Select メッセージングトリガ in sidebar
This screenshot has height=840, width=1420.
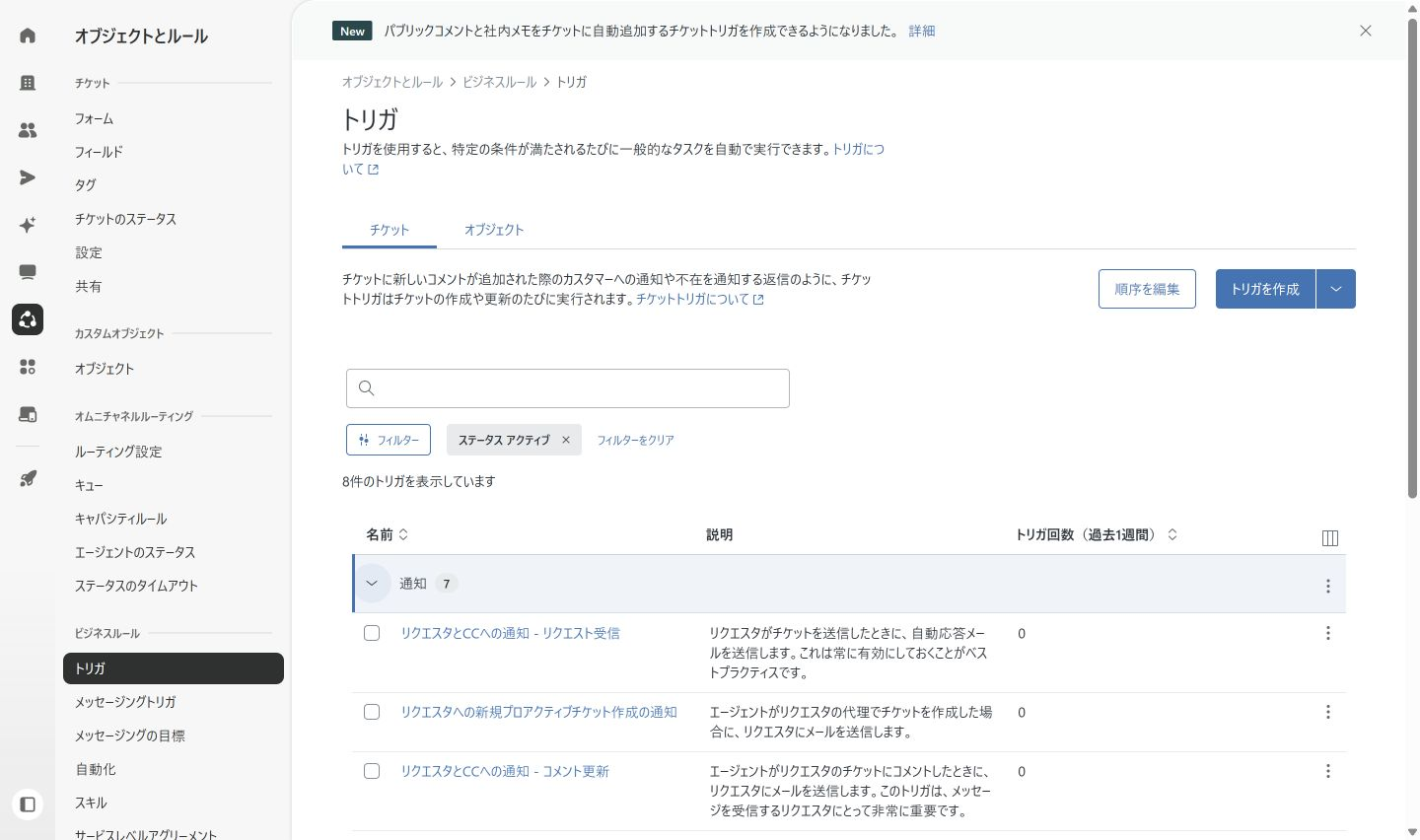point(125,702)
